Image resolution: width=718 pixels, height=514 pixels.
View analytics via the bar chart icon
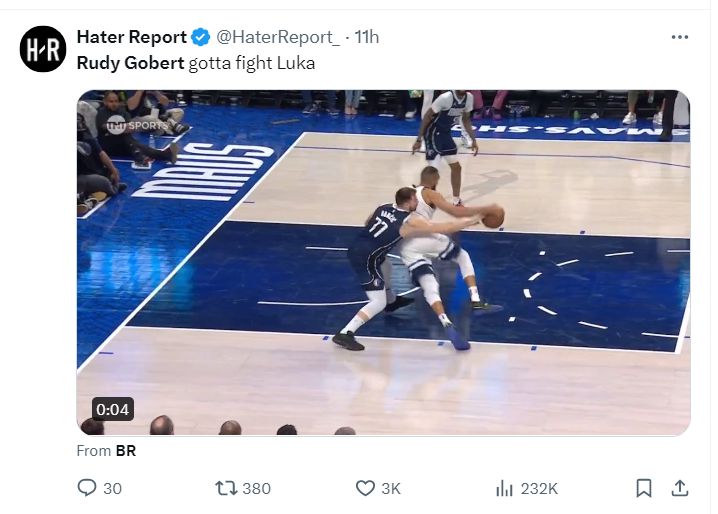point(504,488)
